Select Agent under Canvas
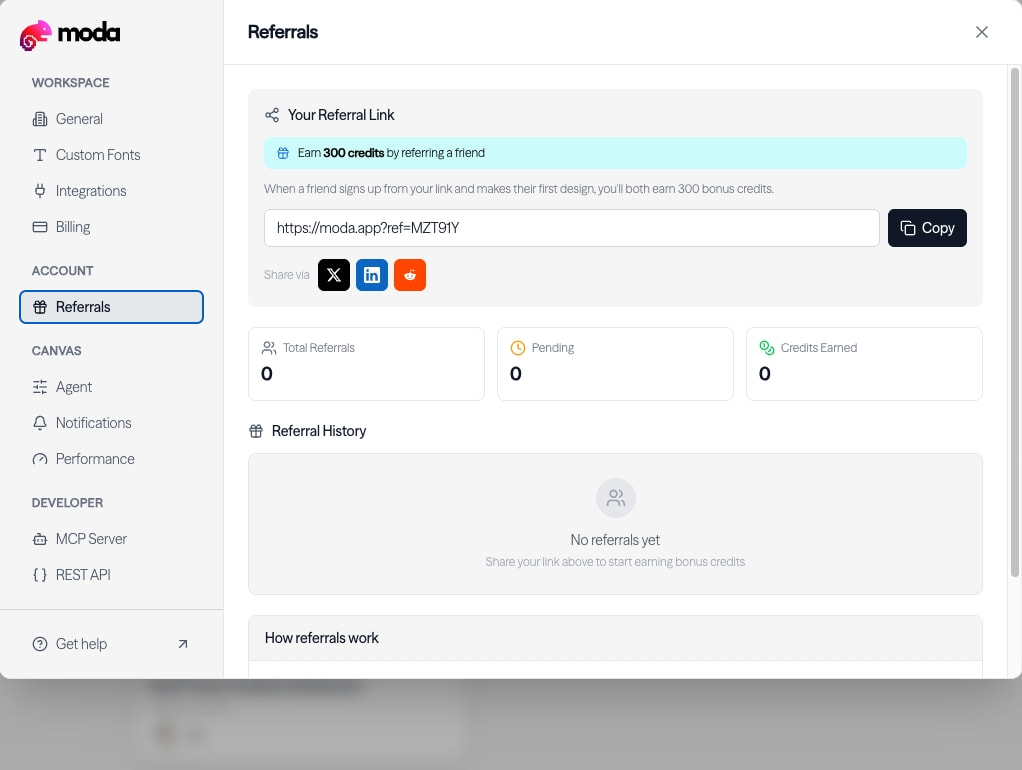Screen dimensions: 1022x770 pos(111,387)
